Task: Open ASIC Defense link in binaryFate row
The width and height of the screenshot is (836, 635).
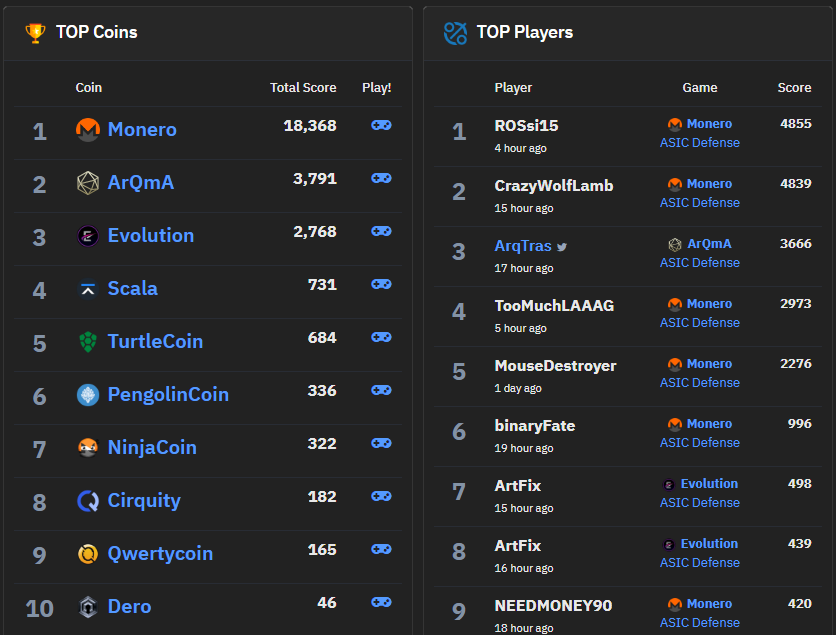Action: (700, 443)
